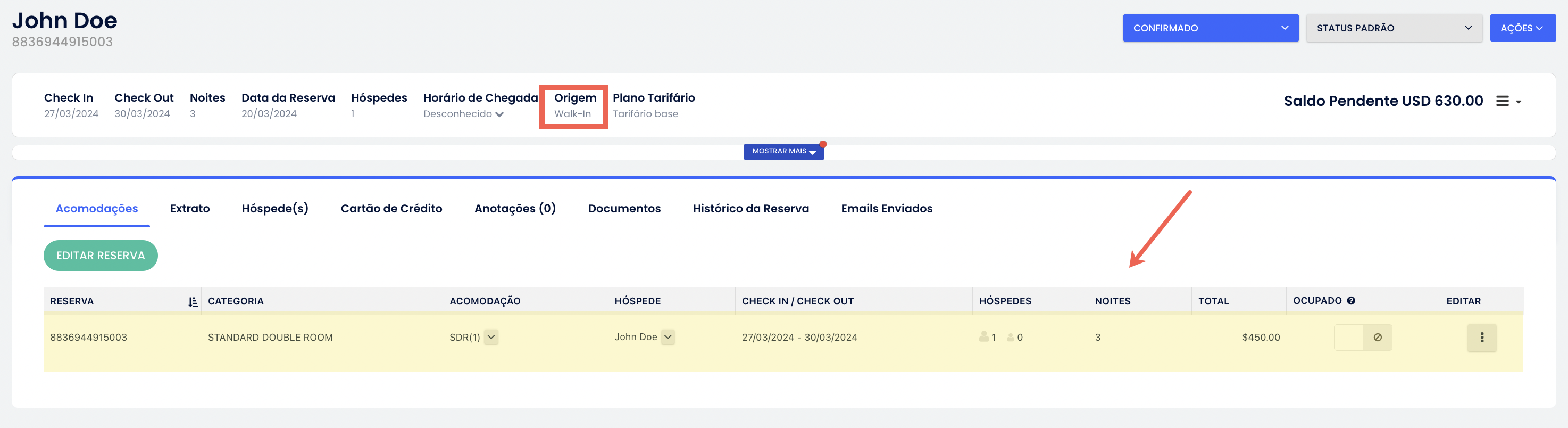This screenshot has height=428, width=1568.
Task: Click the Check Out date 30/03/2024
Action: click(142, 114)
